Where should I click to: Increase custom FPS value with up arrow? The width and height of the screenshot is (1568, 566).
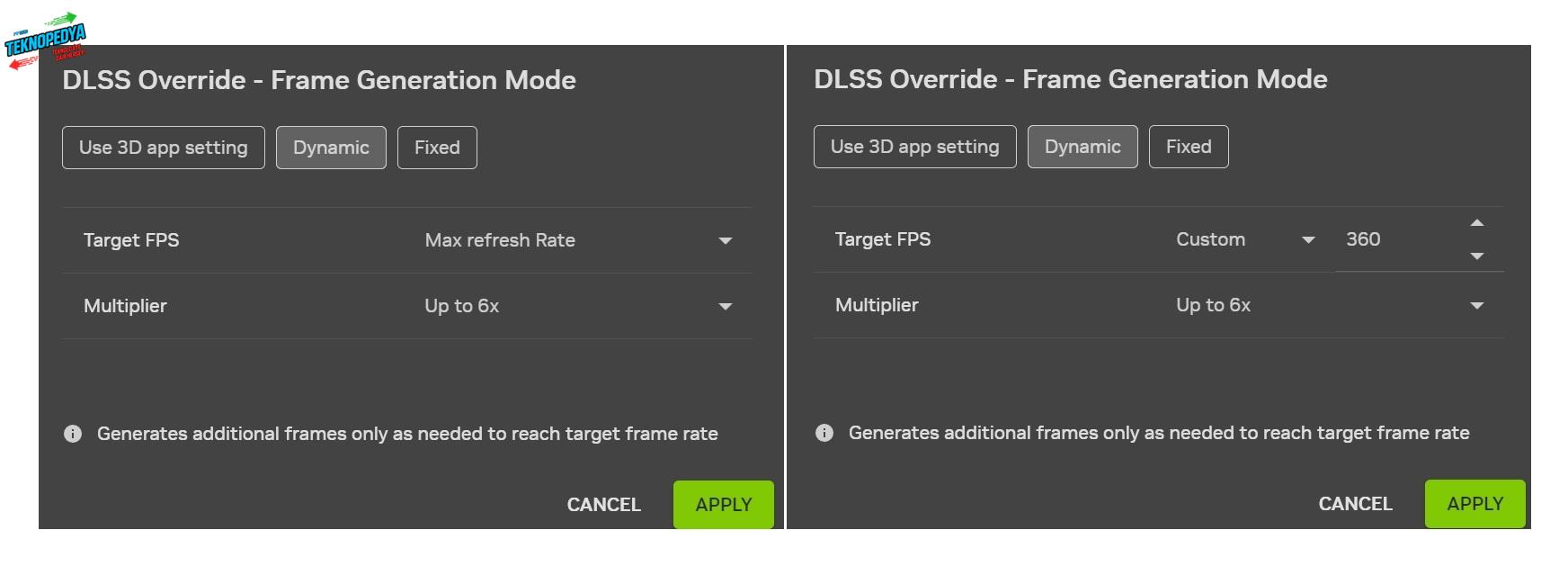tap(1476, 223)
